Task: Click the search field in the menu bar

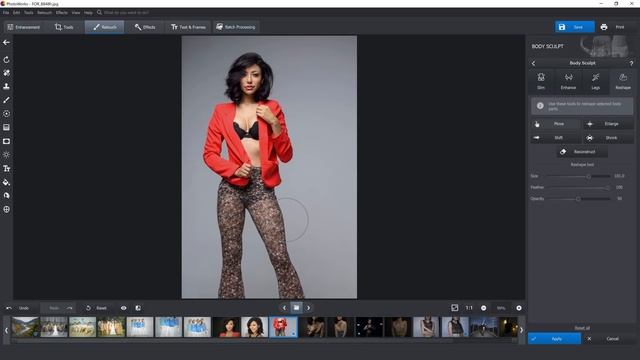Action: tap(127, 13)
